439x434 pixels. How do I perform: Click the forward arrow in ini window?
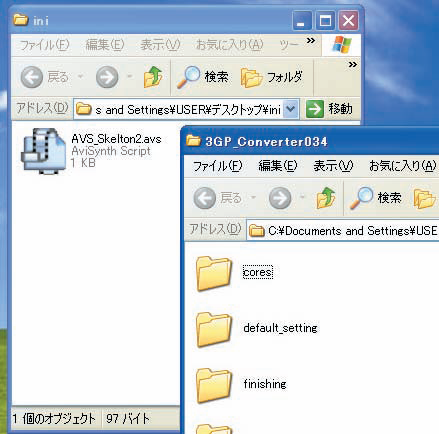tap(107, 77)
